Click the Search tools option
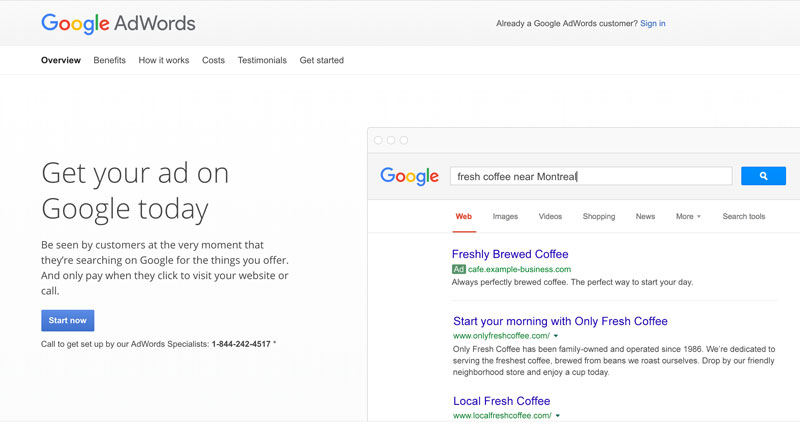 point(744,216)
